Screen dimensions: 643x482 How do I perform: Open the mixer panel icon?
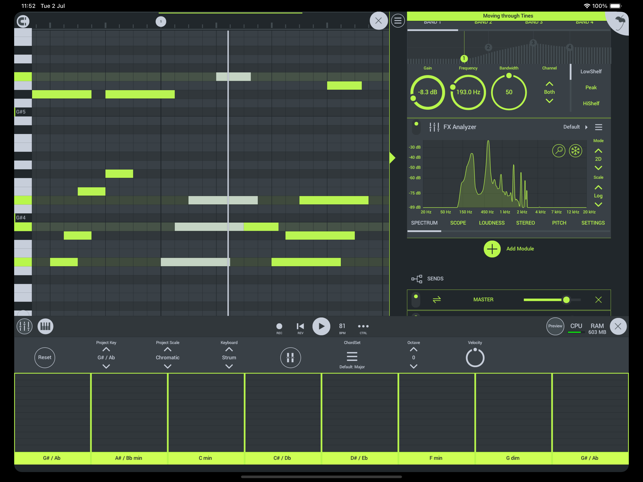pos(24,327)
